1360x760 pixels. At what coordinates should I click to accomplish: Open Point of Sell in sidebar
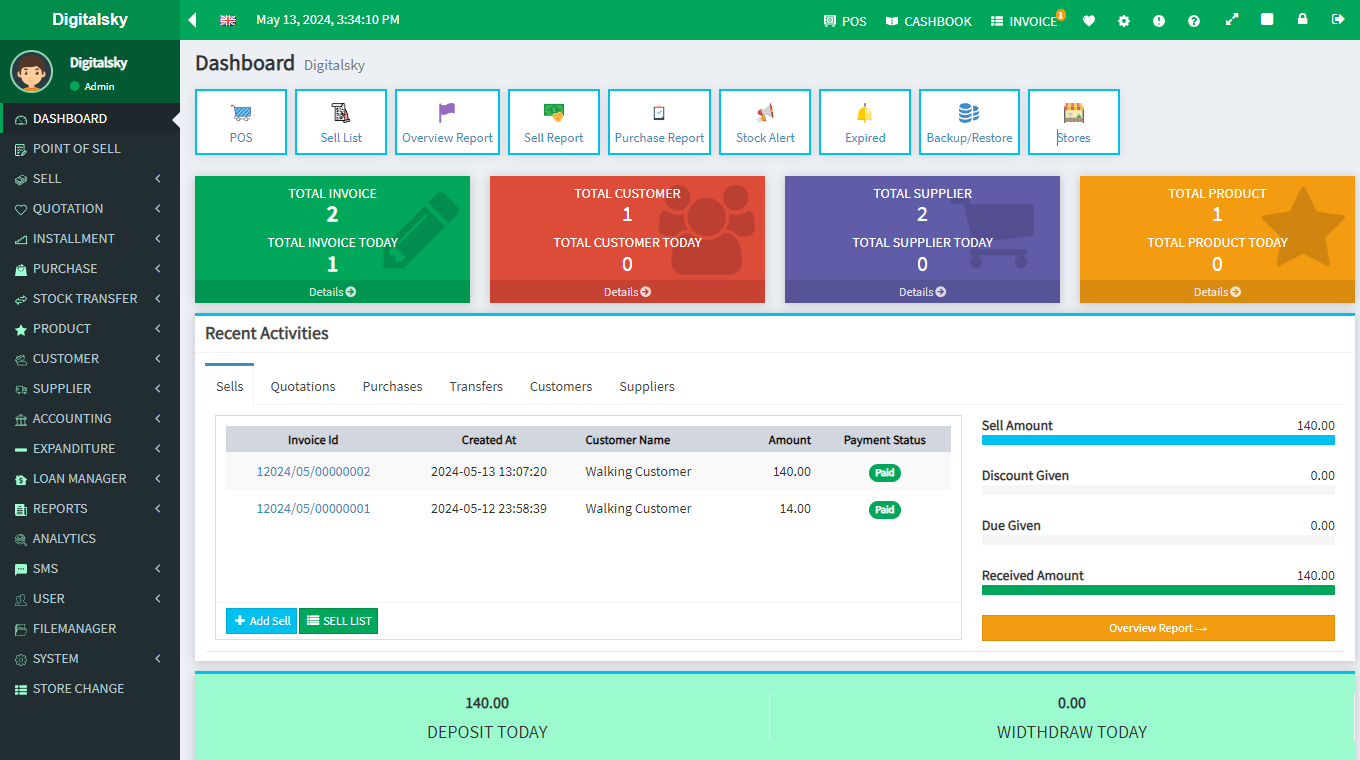pyautogui.click(x=90, y=148)
